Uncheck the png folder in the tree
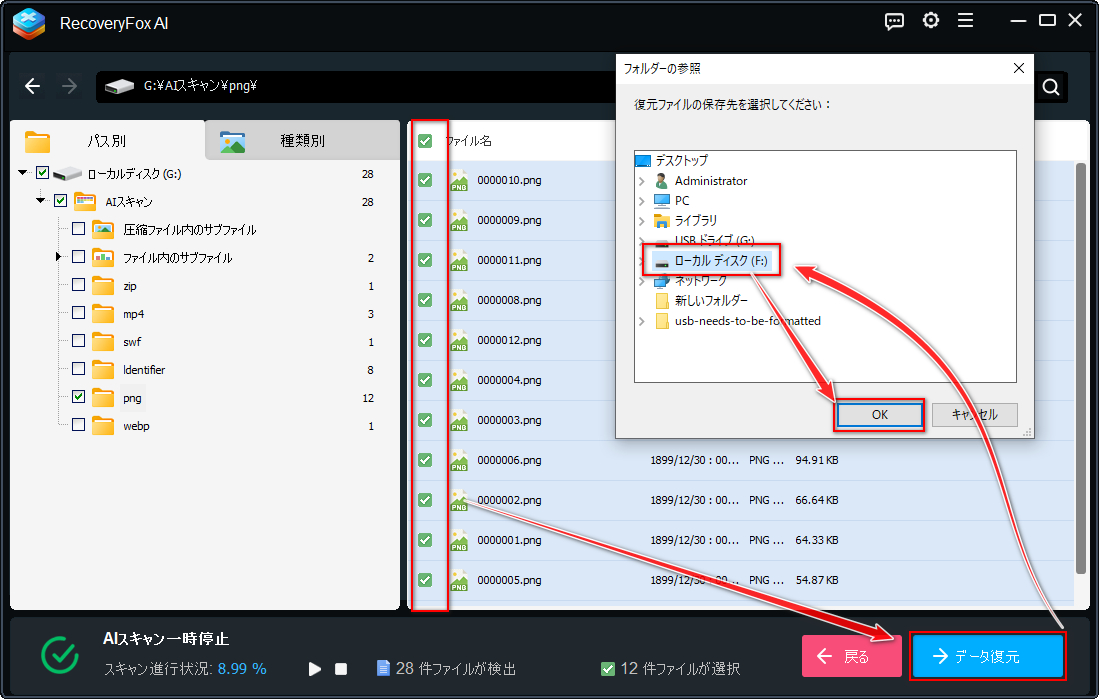This screenshot has width=1099, height=699. tap(77, 397)
